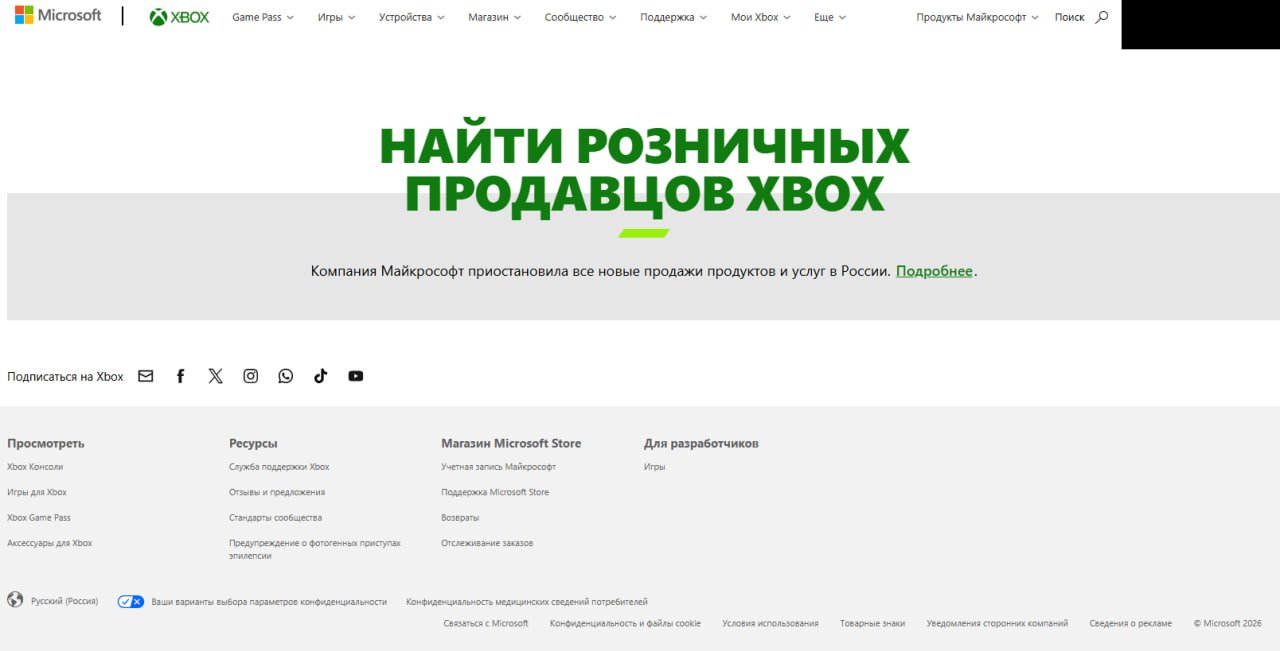Viewport: 1280px width, 651px height.
Task: Open Служба поддержки Xbox footer link
Action: (x=279, y=467)
